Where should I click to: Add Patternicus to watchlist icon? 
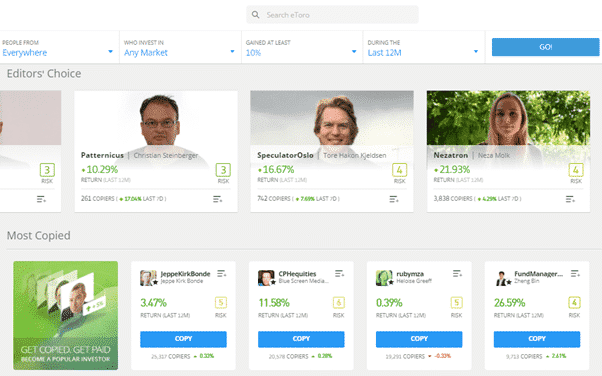coord(218,199)
